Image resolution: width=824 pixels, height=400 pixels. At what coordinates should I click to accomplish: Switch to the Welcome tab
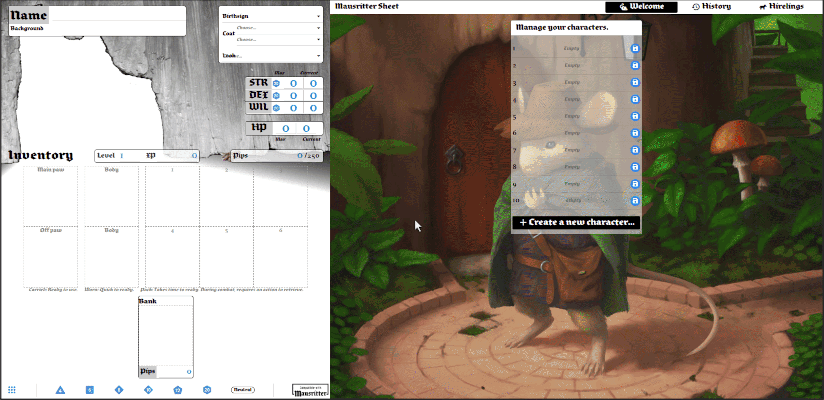click(641, 7)
